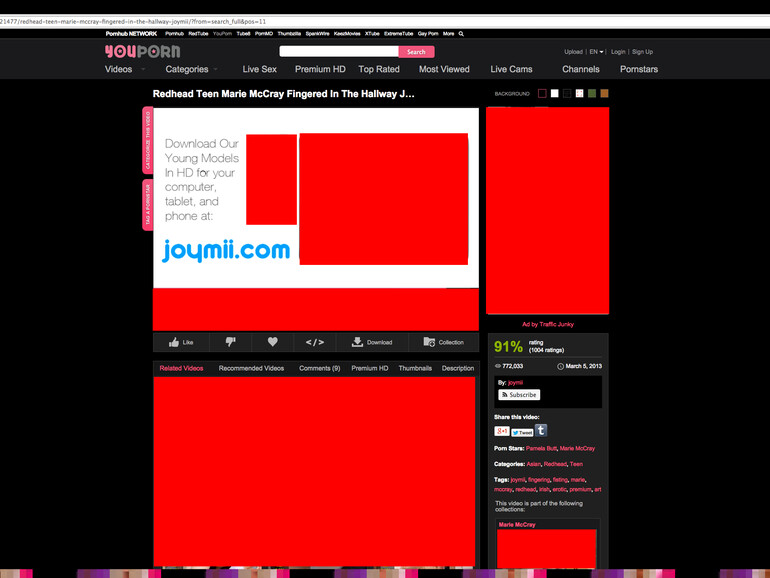Open the XTube network link
This screenshot has width=770, height=578.
click(x=372, y=34)
